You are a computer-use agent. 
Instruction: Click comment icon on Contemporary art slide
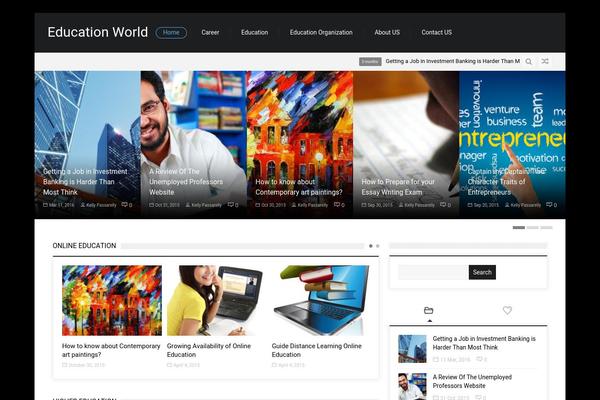[x=337, y=205]
